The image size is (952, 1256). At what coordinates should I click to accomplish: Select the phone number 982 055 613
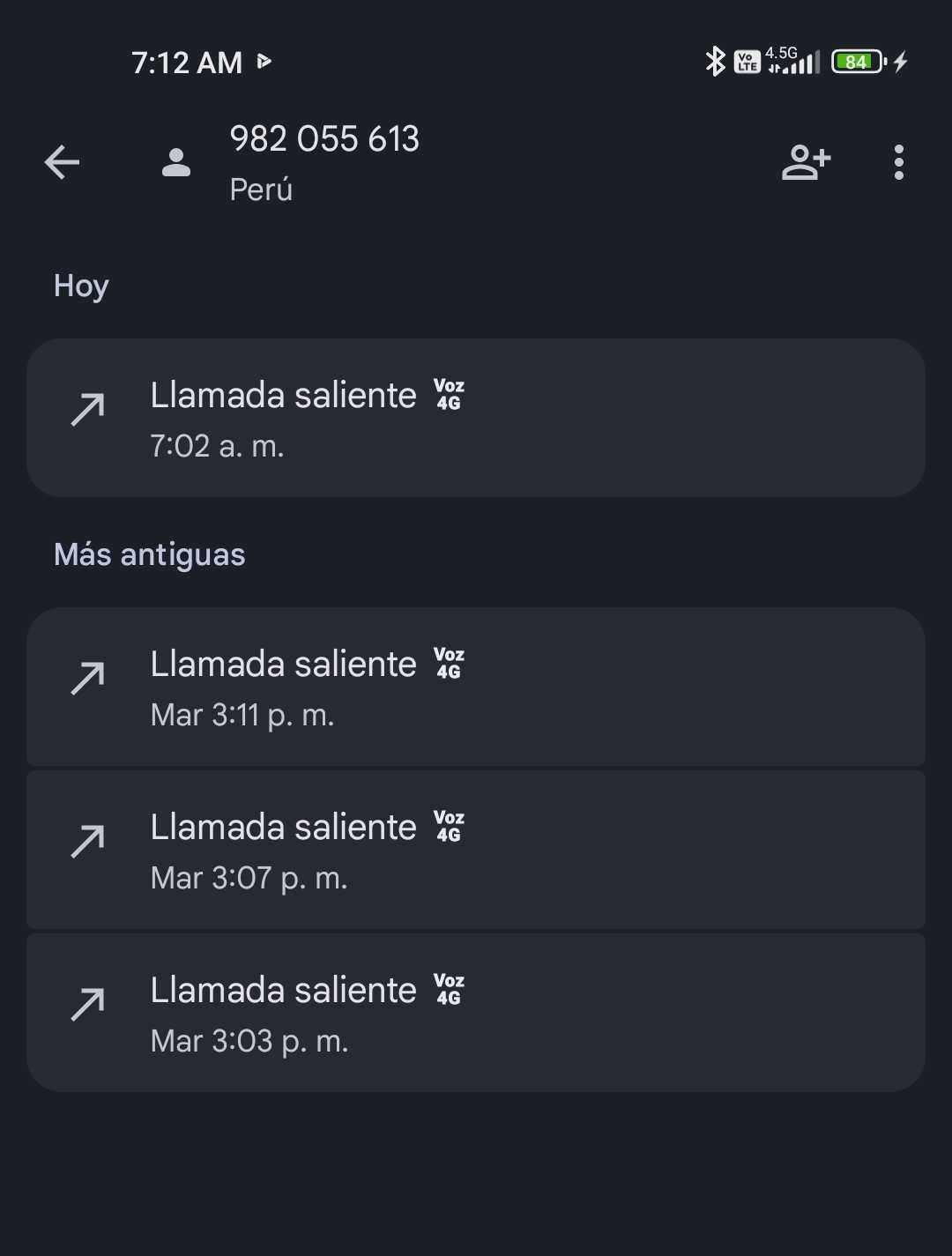(x=324, y=139)
